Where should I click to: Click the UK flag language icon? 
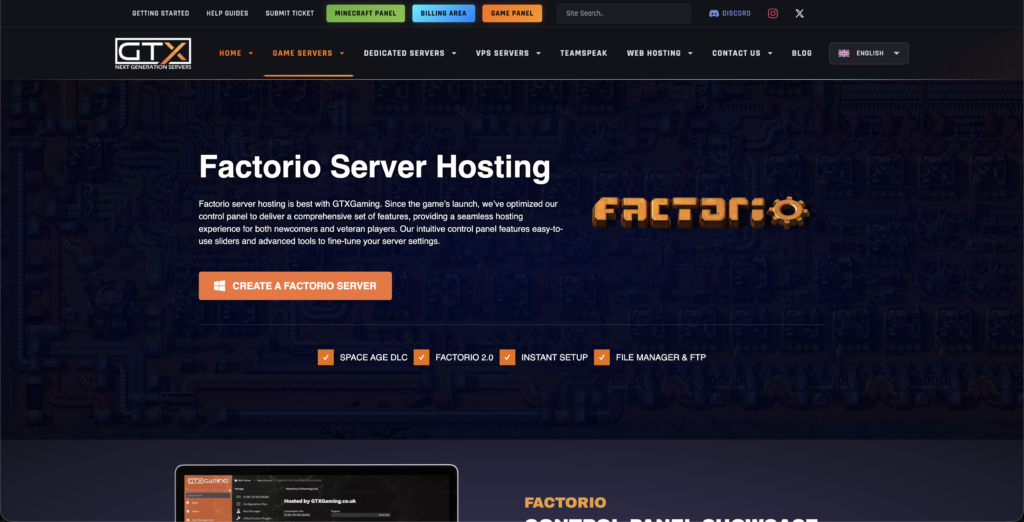pos(843,54)
